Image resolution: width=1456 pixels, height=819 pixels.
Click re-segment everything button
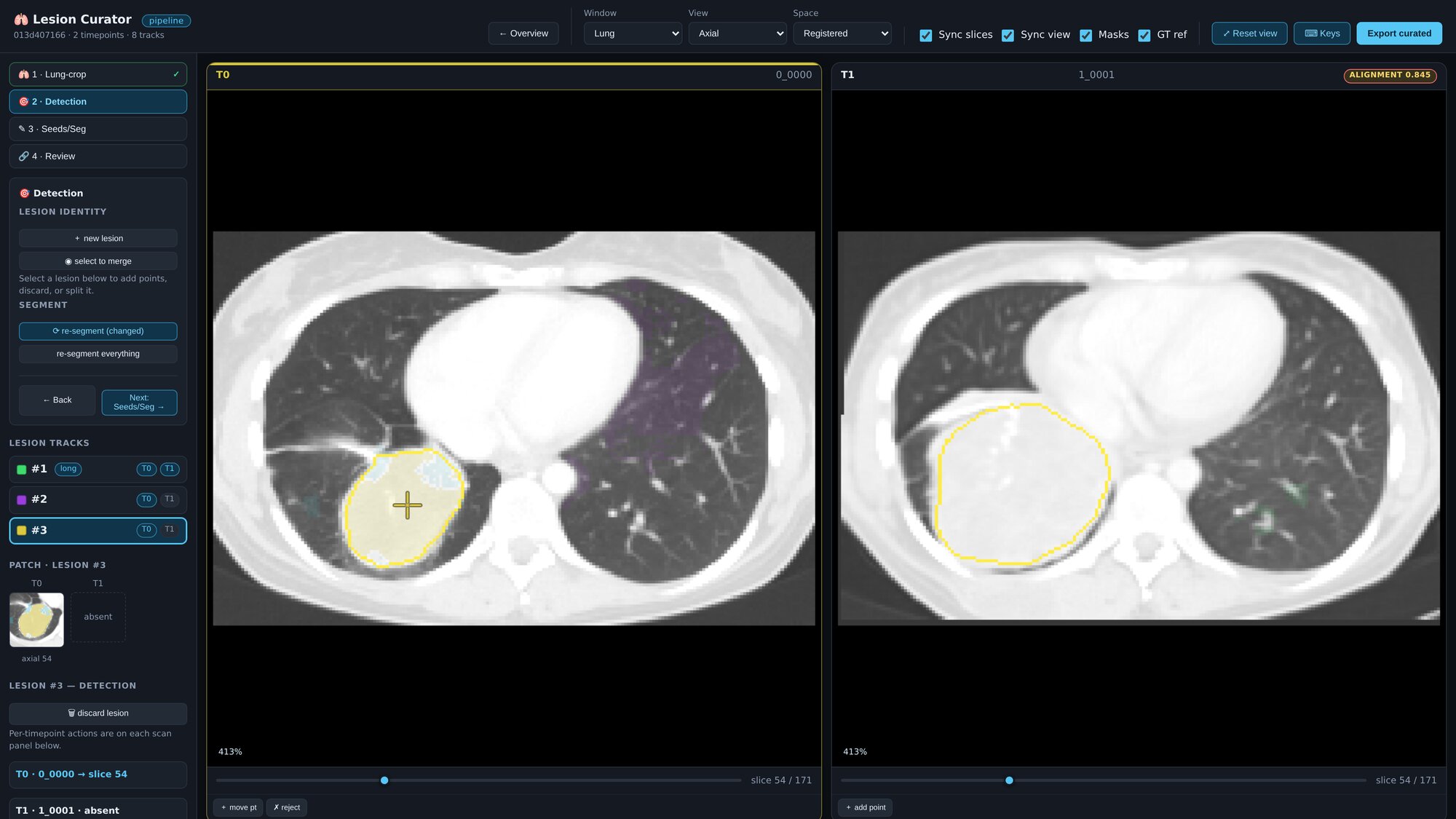pyautogui.click(x=98, y=354)
